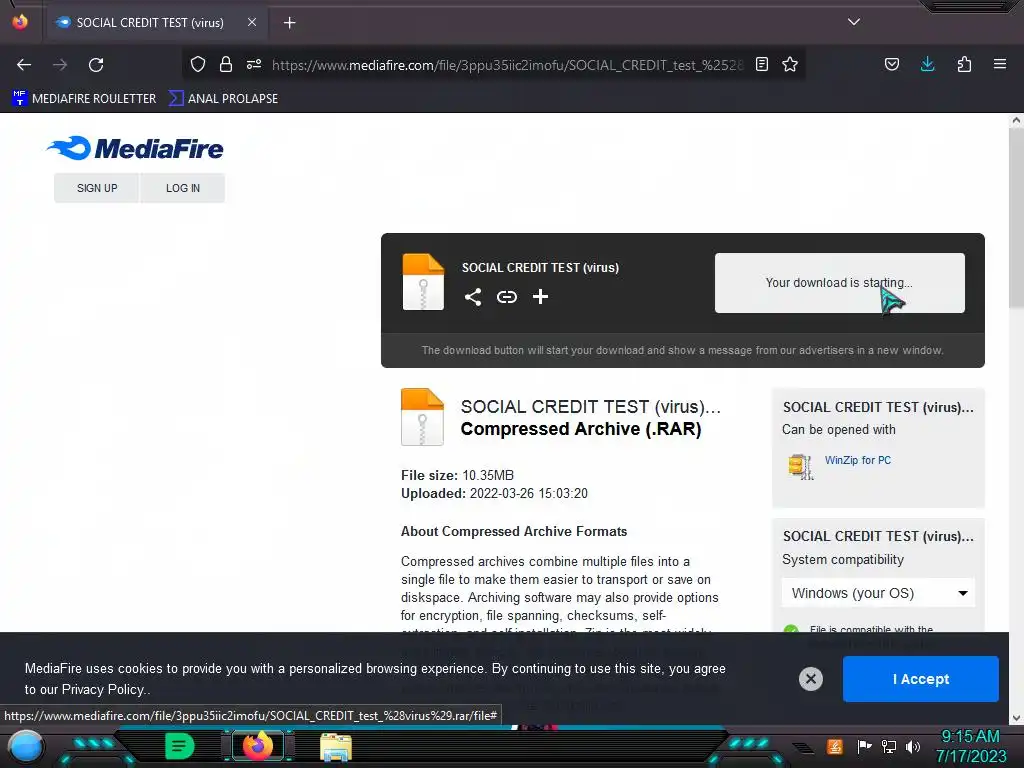Click the RAR archive icon beside Compressed Archive
1024x768 pixels.
pyautogui.click(x=422, y=417)
